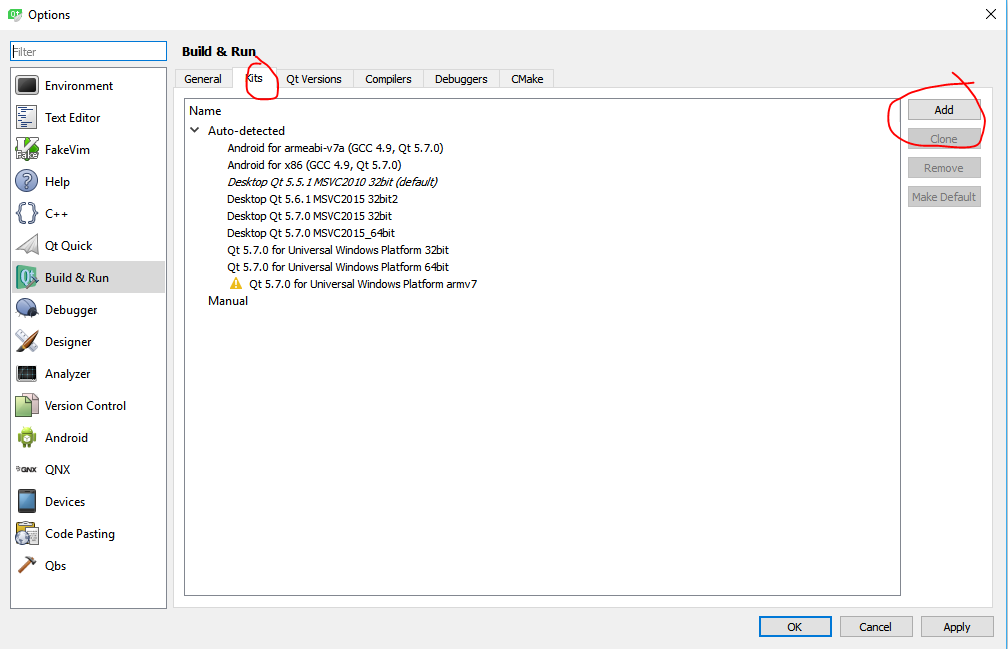Select Qt Quick paper plane icon
This screenshot has height=649, width=1008.
(x=27, y=245)
